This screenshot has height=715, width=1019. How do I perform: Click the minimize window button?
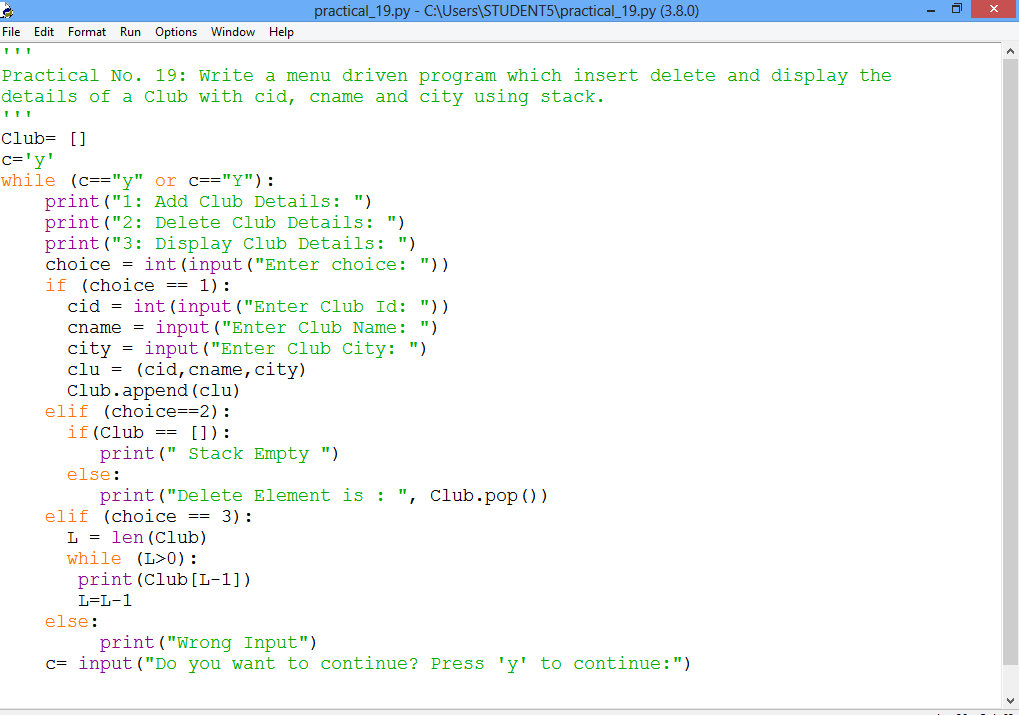(930, 9)
